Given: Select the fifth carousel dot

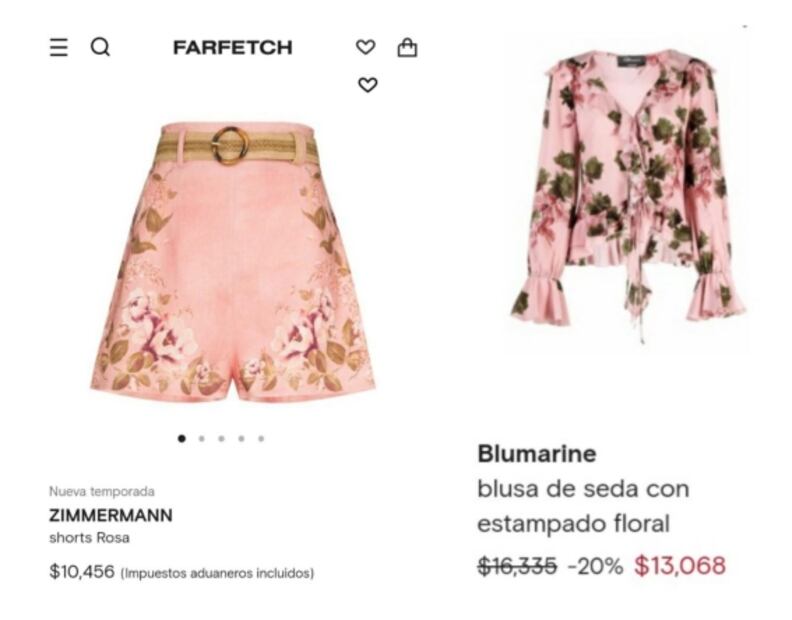Looking at the screenshot, I should point(261,439).
